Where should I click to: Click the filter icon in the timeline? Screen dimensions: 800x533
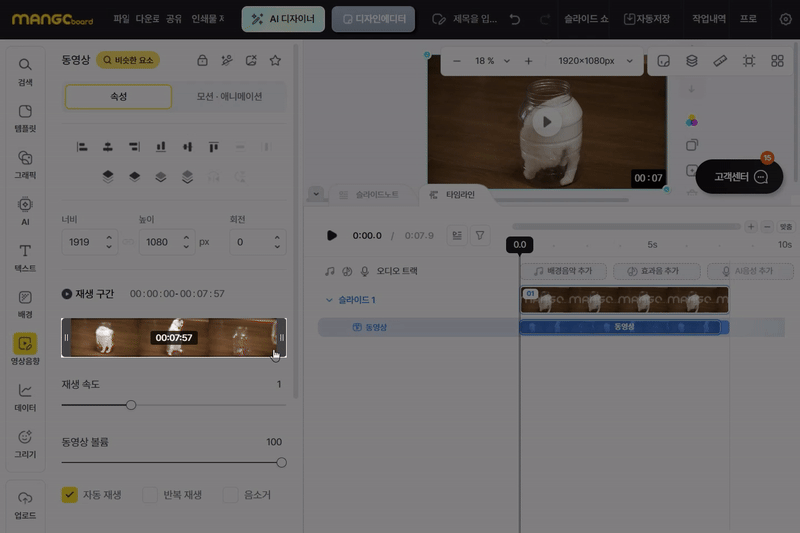pos(480,236)
